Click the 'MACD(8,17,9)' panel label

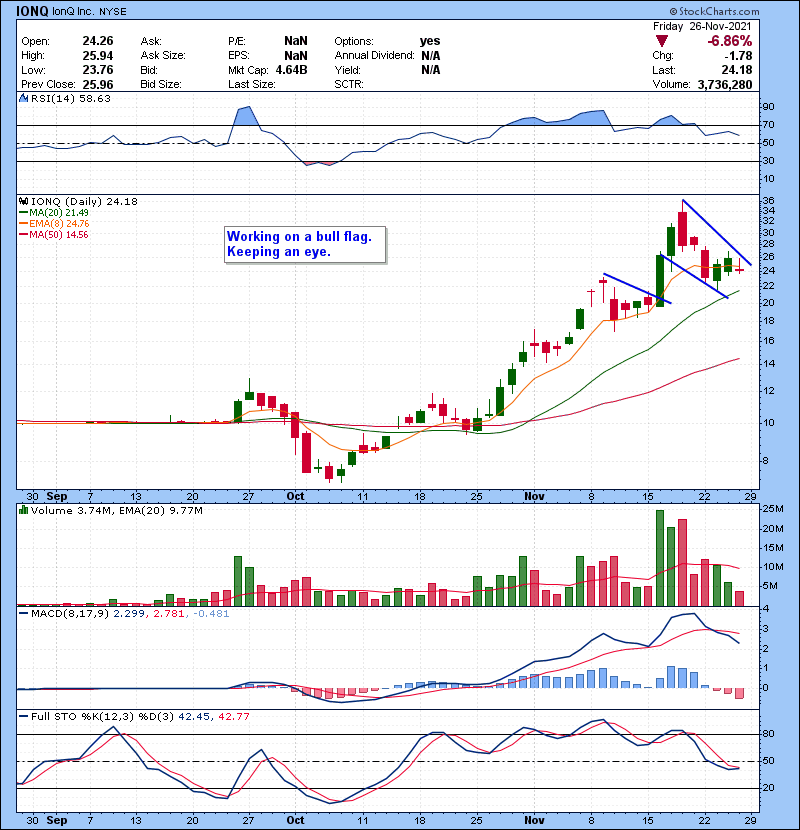[70, 614]
